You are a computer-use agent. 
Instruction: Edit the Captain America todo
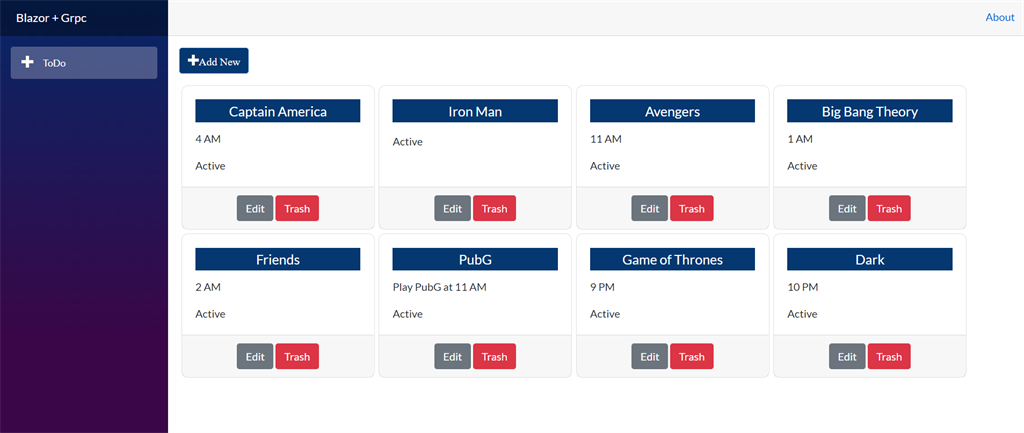click(255, 208)
